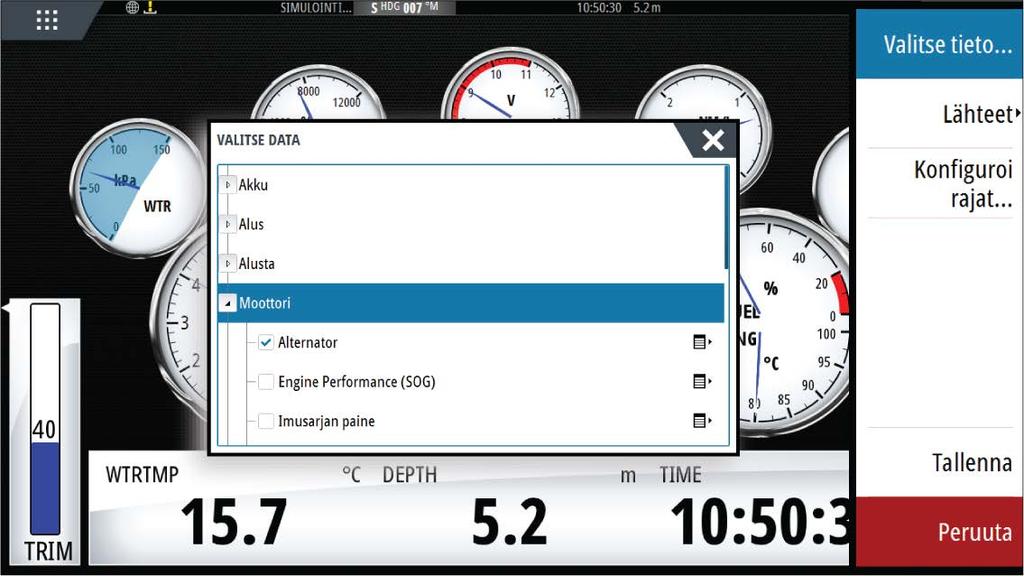Select the 8000–12000 RPM gauge

[318, 93]
